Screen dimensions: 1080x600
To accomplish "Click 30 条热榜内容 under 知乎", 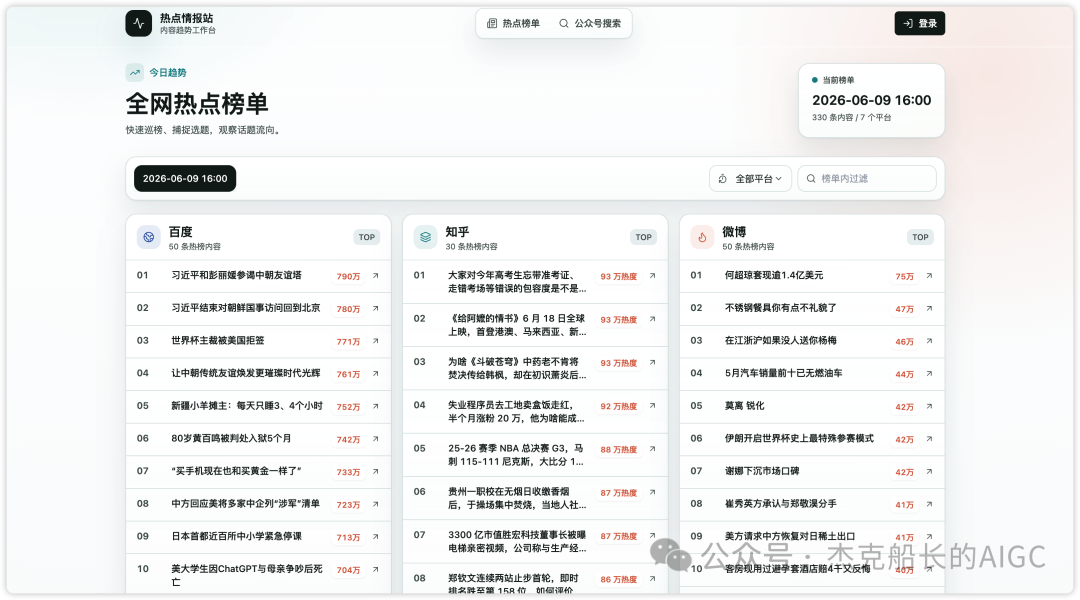I will [471, 247].
